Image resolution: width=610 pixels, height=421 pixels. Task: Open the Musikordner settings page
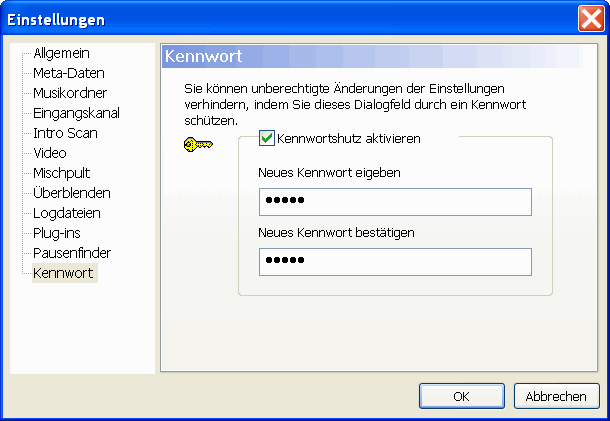point(70,93)
